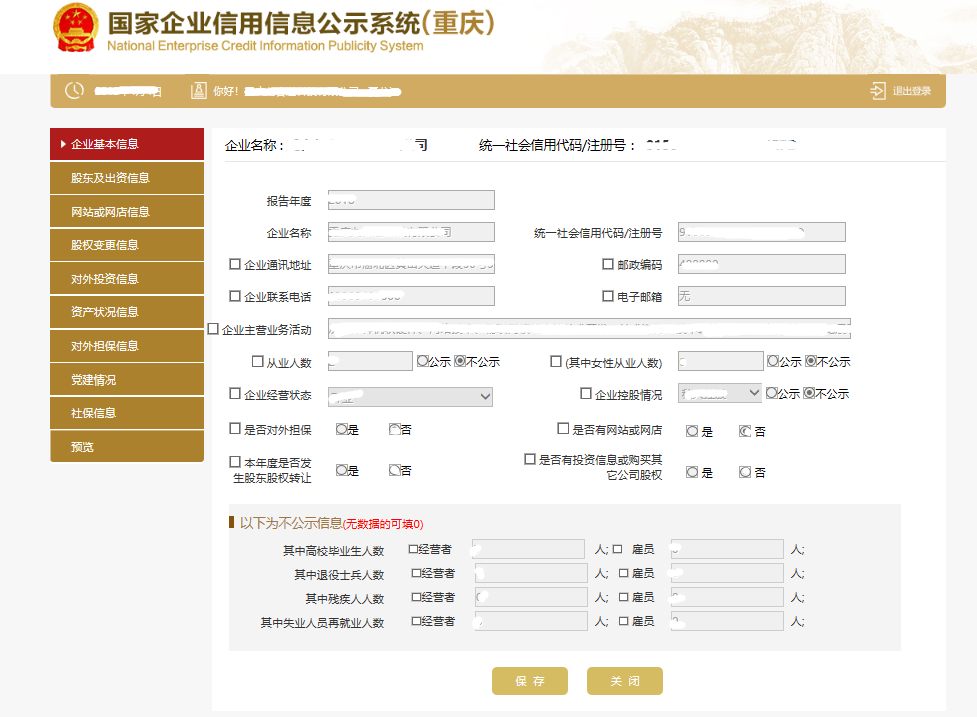Viewport: 977px width, 717px height.
Task: Select the 公示 radio for 从业人数
Action: (x=425, y=361)
